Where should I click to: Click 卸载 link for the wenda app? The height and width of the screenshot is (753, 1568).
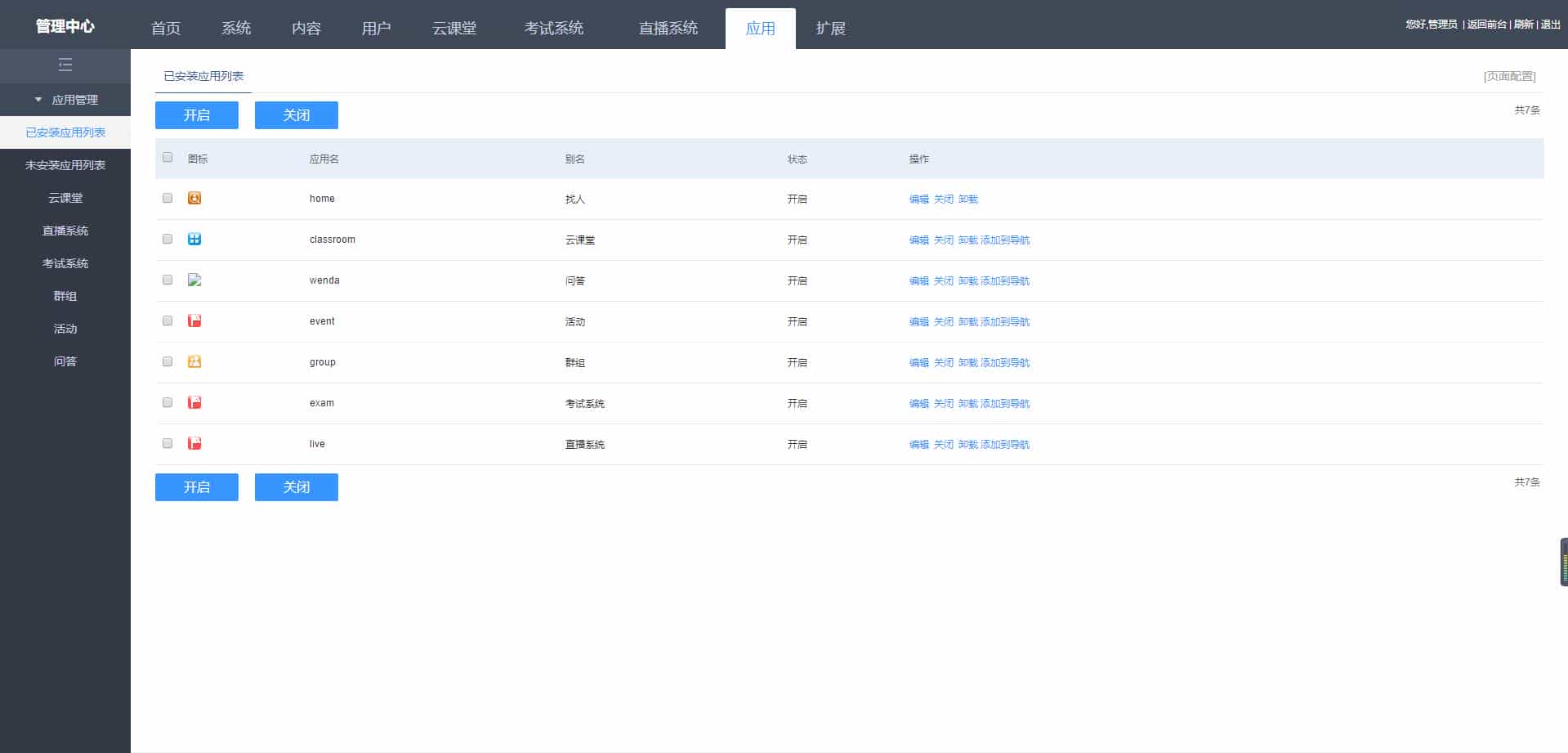(967, 281)
